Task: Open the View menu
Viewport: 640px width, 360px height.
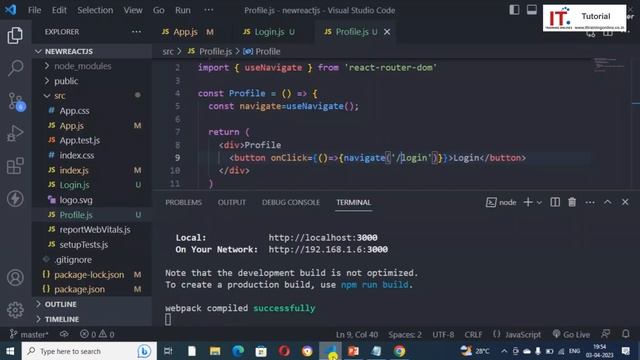Action: click(x=133, y=10)
